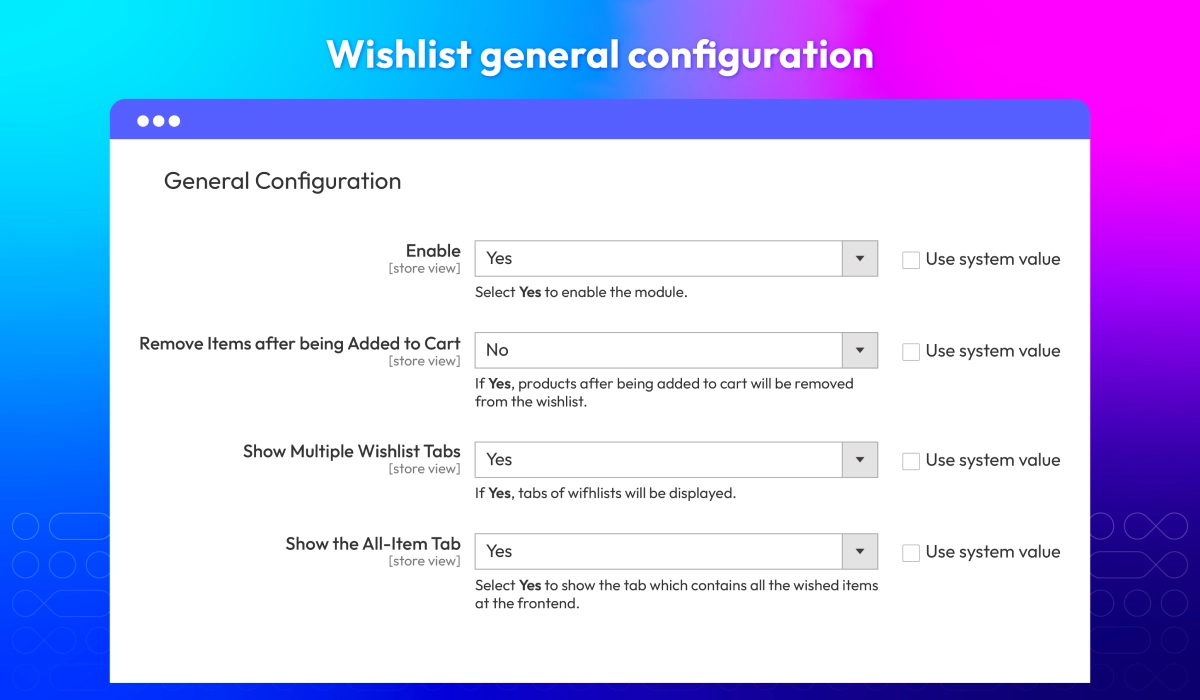Screen dimensions: 1200x700
Task: Open the Remove Items select box showing No
Action: [658, 351]
